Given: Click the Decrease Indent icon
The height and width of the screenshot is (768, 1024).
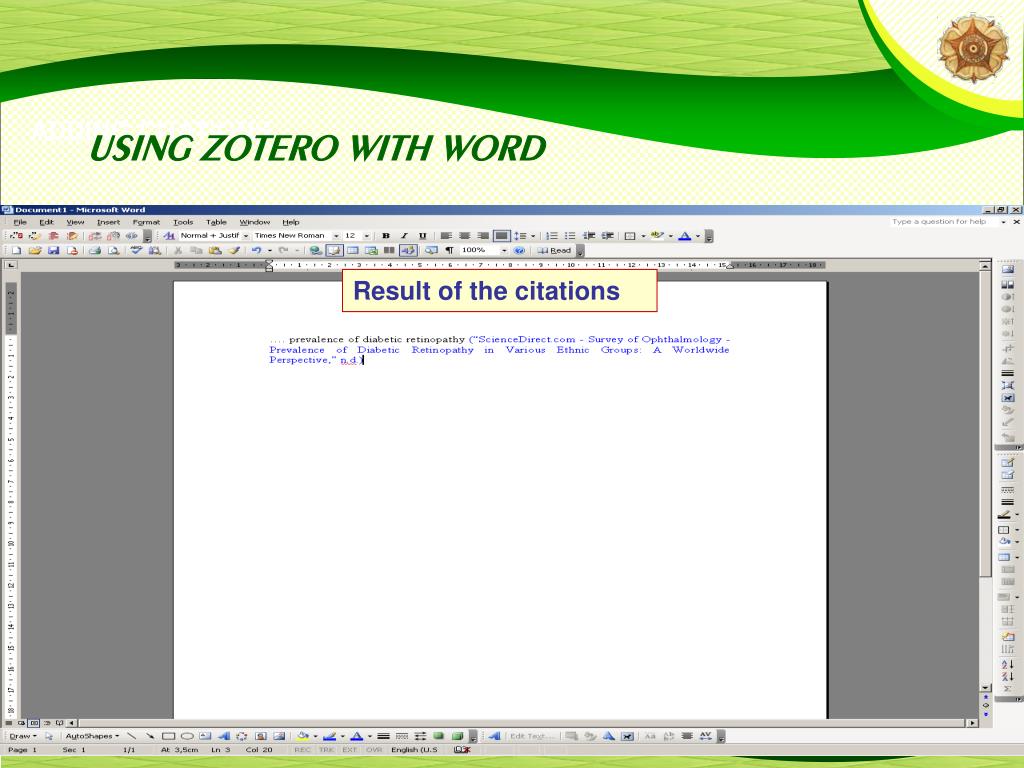Looking at the screenshot, I should [589, 236].
